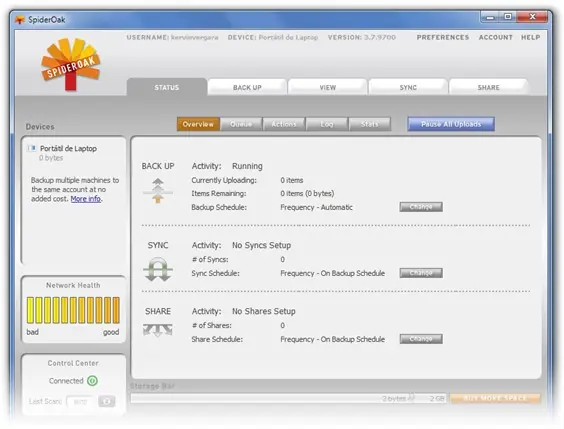The height and width of the screenshot is (429, 564).
Task: Select the Portátil de Laptop device entry
Action: pos(68,149)
